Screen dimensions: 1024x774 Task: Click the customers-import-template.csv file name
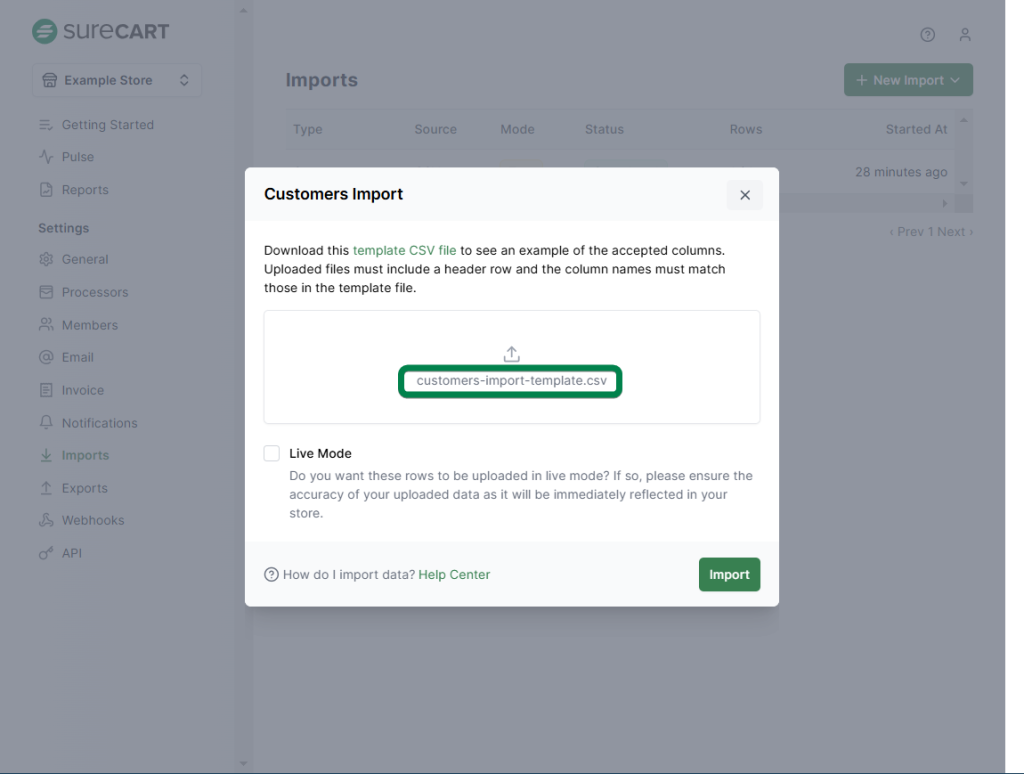point(511,381)
